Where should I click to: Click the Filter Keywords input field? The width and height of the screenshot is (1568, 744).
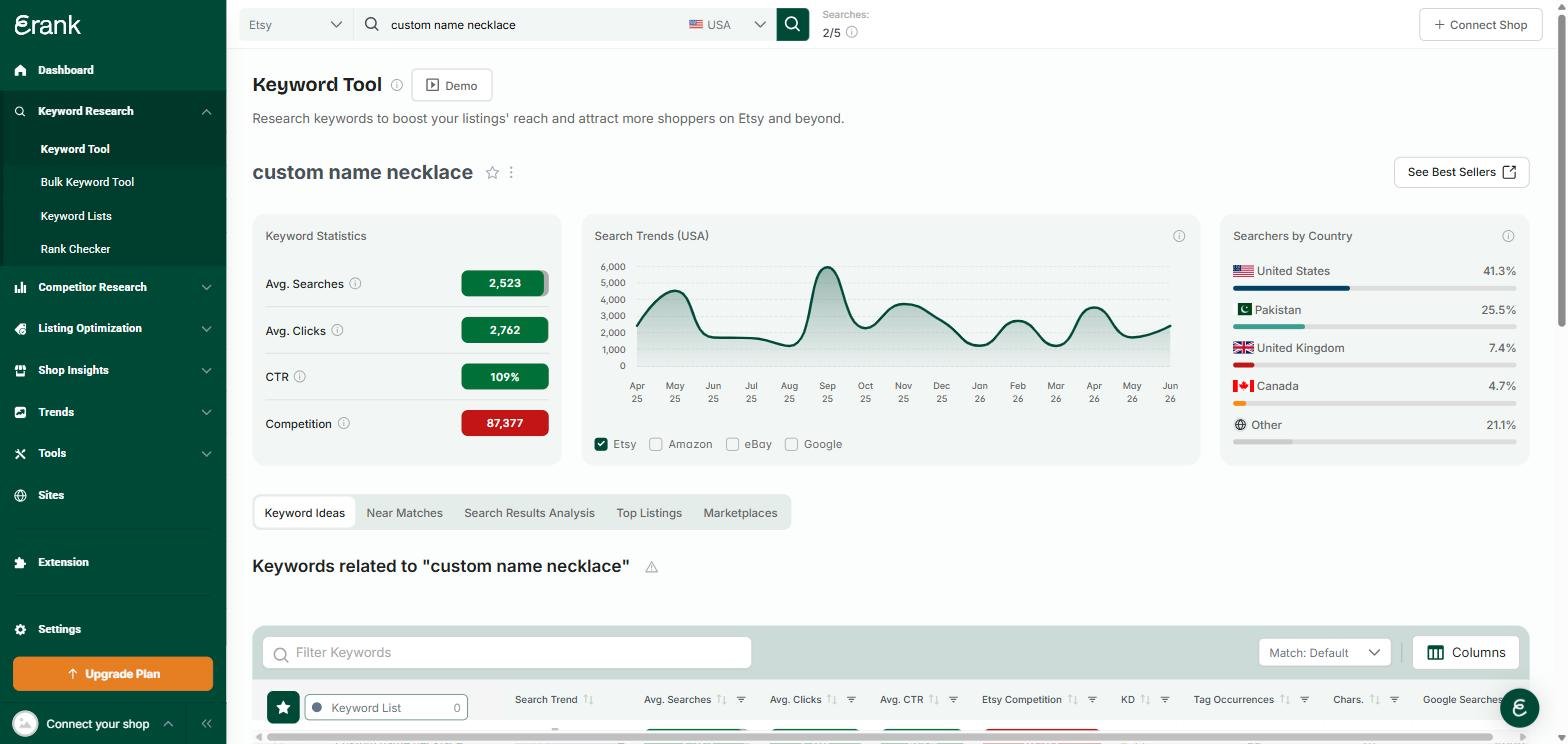pyautogui.click(x=507, y=653)
